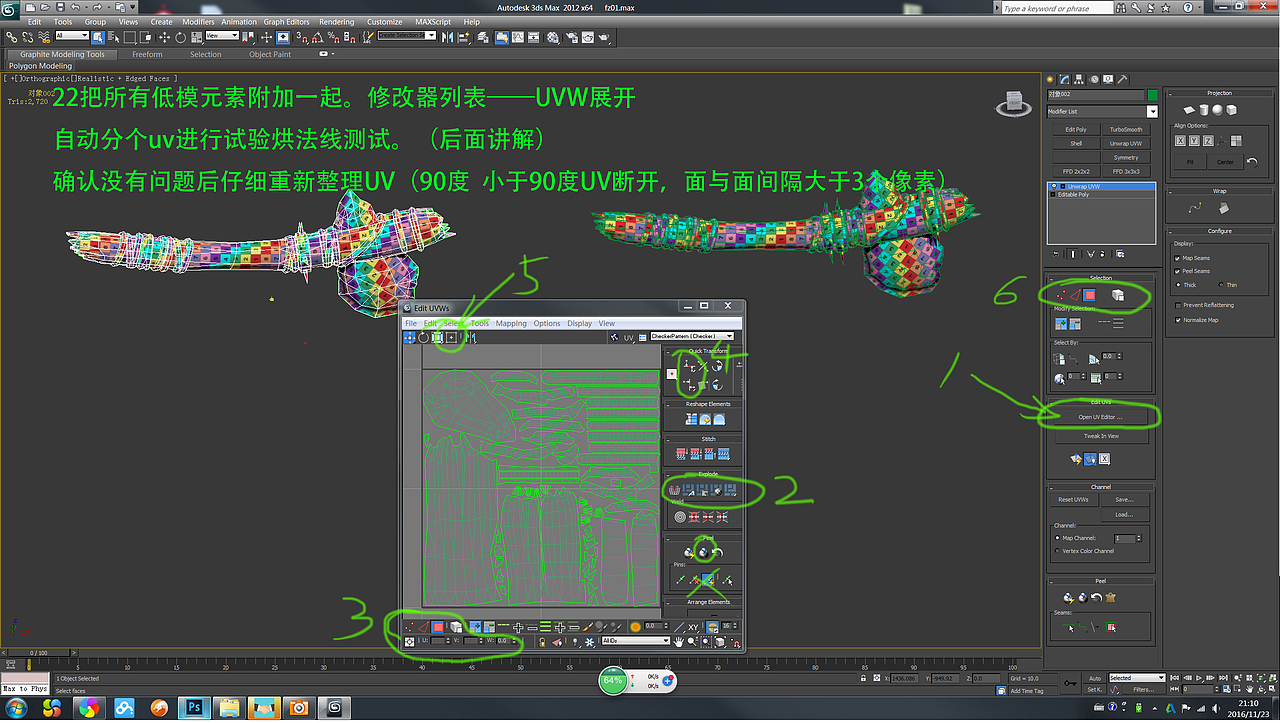Select Move tool in Edit UVWs toolbar

[410, 338]
